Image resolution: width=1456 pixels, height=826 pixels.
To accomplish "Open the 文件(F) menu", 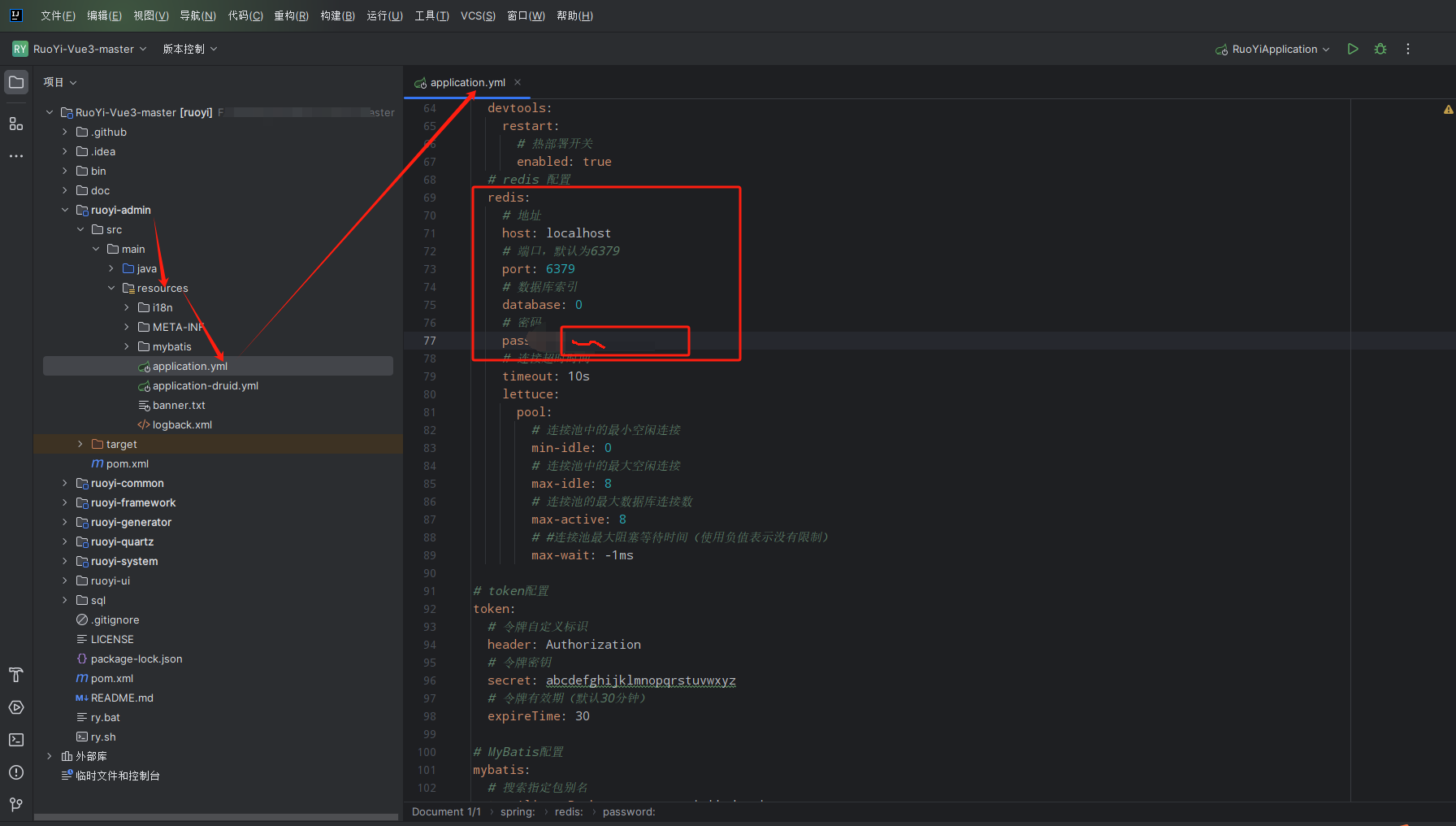I will tap(58, 15).
